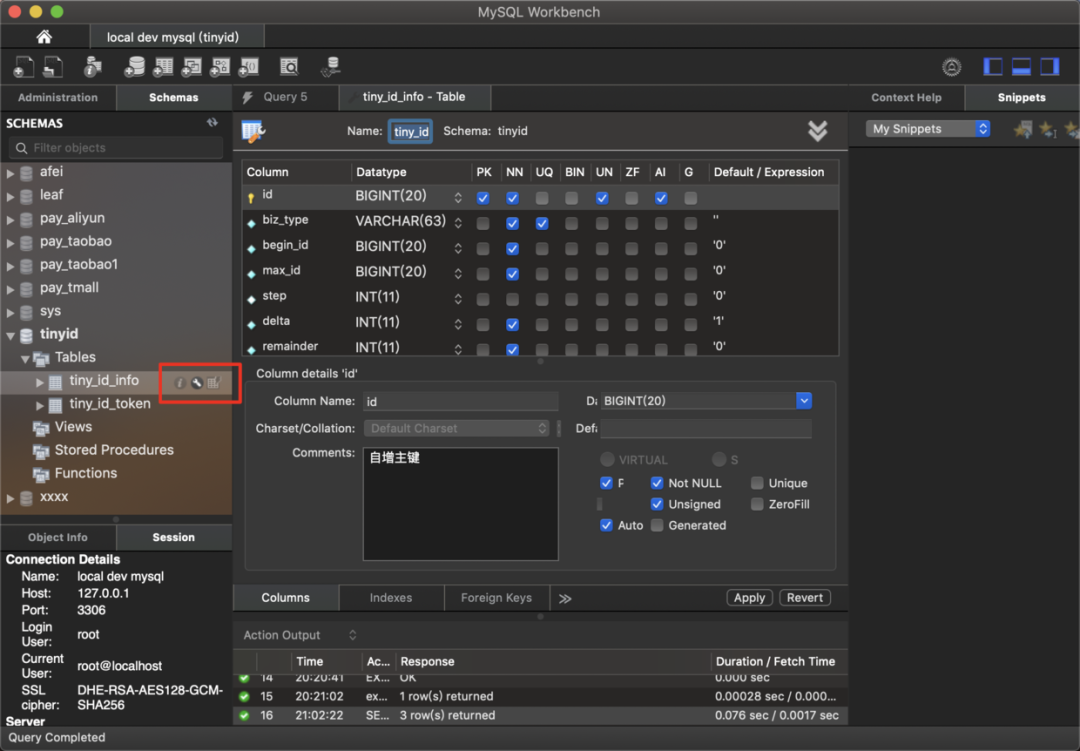This screenshot has height=751, width=1080.
Task: Open the Action Output selector dropdown
Action: (352, 635)
